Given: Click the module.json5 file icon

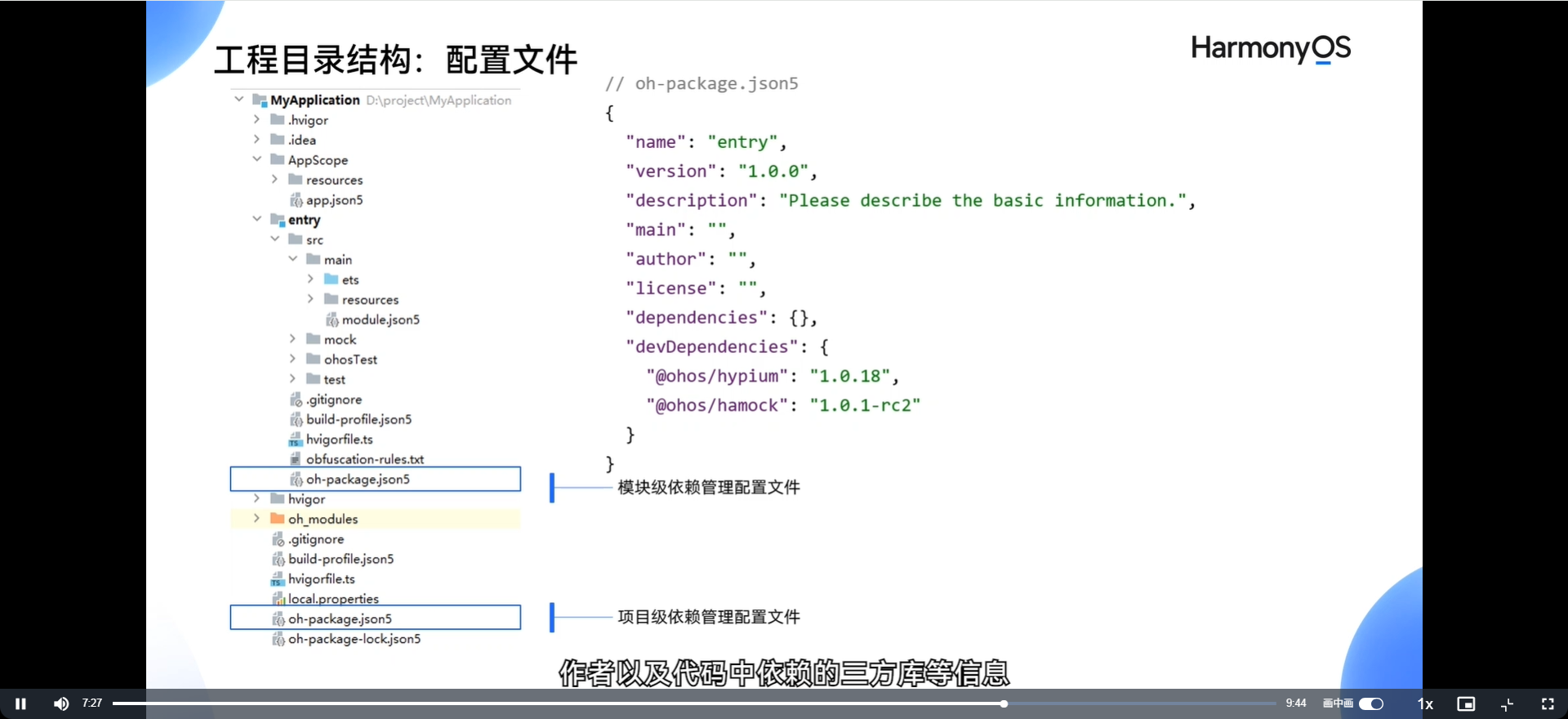Looking at the screenshot, I should click(x=332, y=319).
